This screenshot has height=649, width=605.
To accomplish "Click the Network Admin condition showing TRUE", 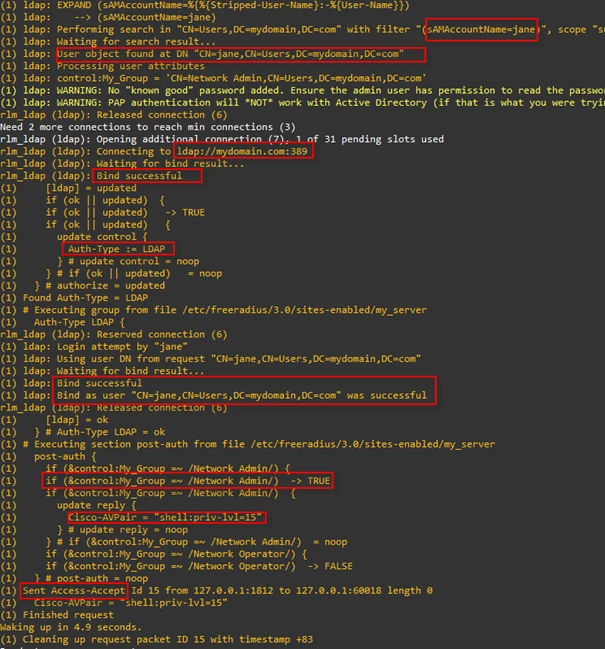I will point(189,481).
